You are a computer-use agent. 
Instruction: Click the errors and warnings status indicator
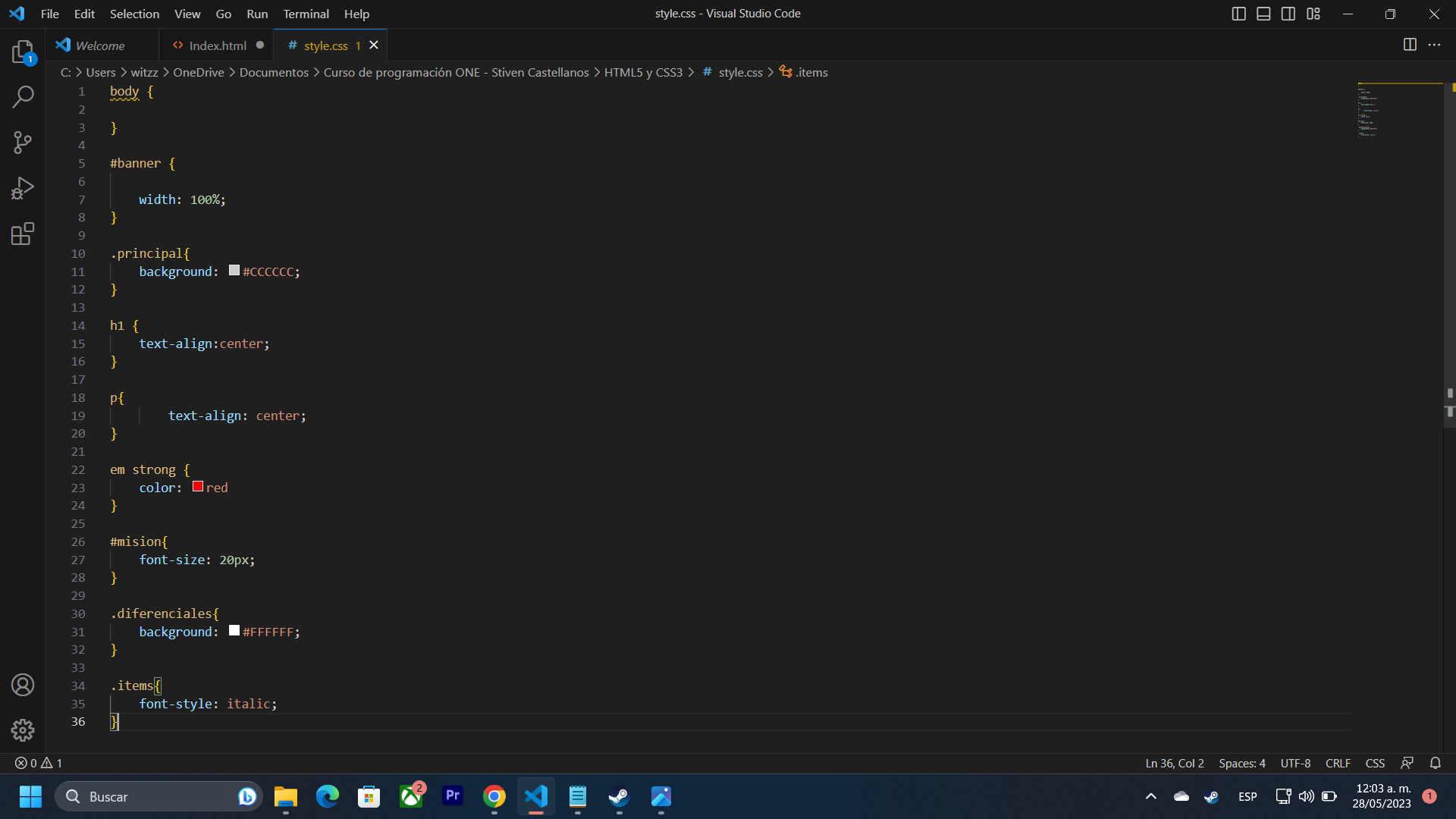[x=39, y=763]
